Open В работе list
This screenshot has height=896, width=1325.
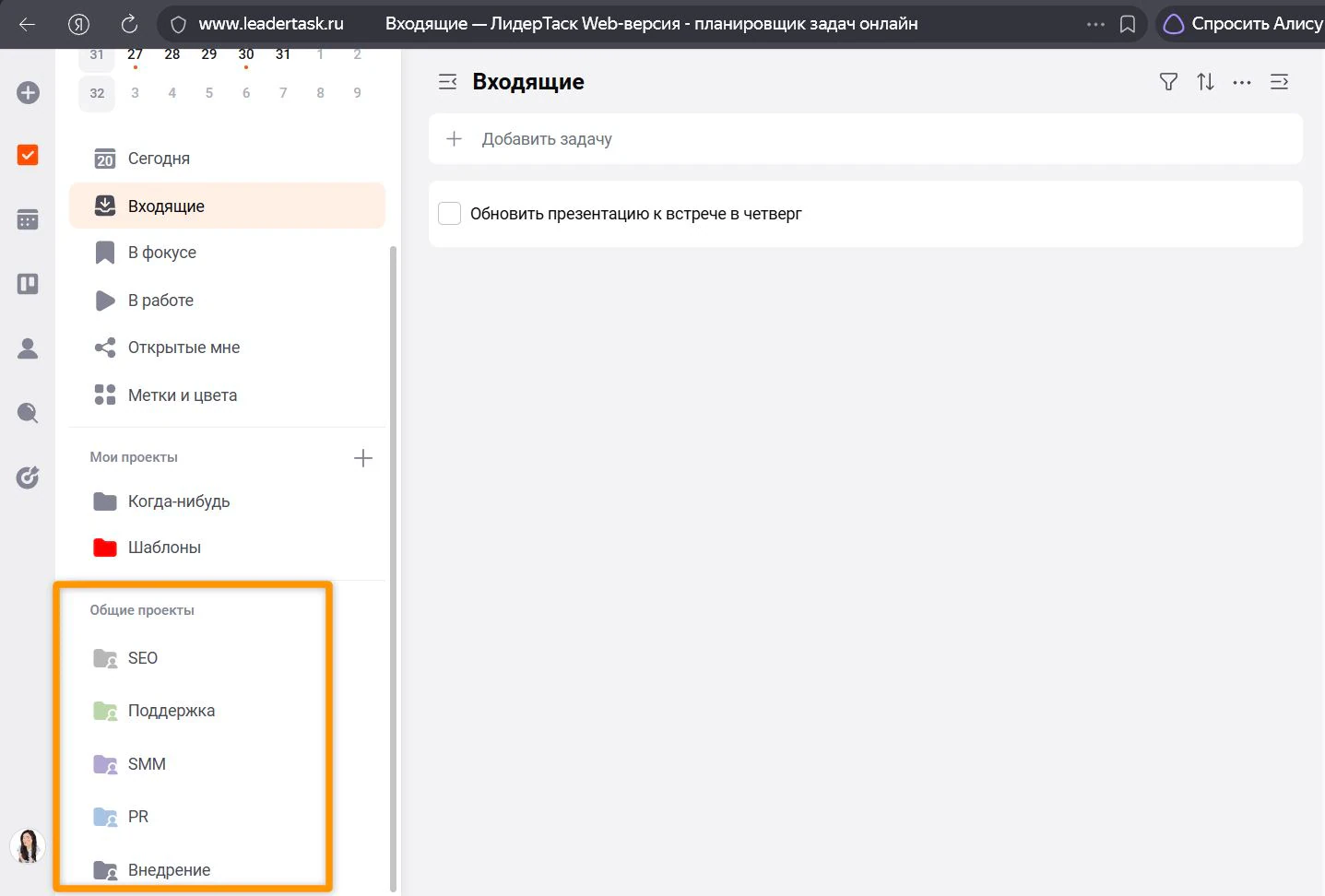(x=227, y=301)
